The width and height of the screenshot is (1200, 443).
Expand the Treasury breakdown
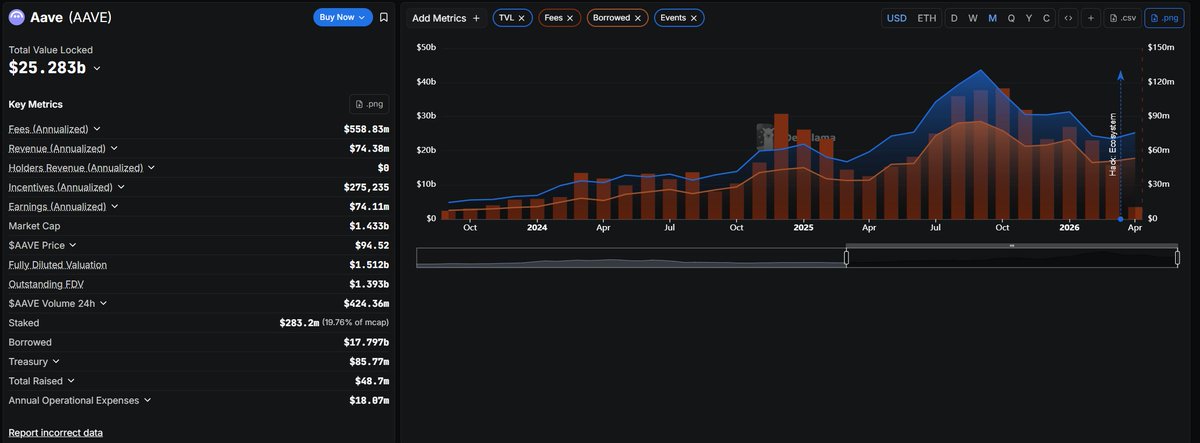click(56, 362)
